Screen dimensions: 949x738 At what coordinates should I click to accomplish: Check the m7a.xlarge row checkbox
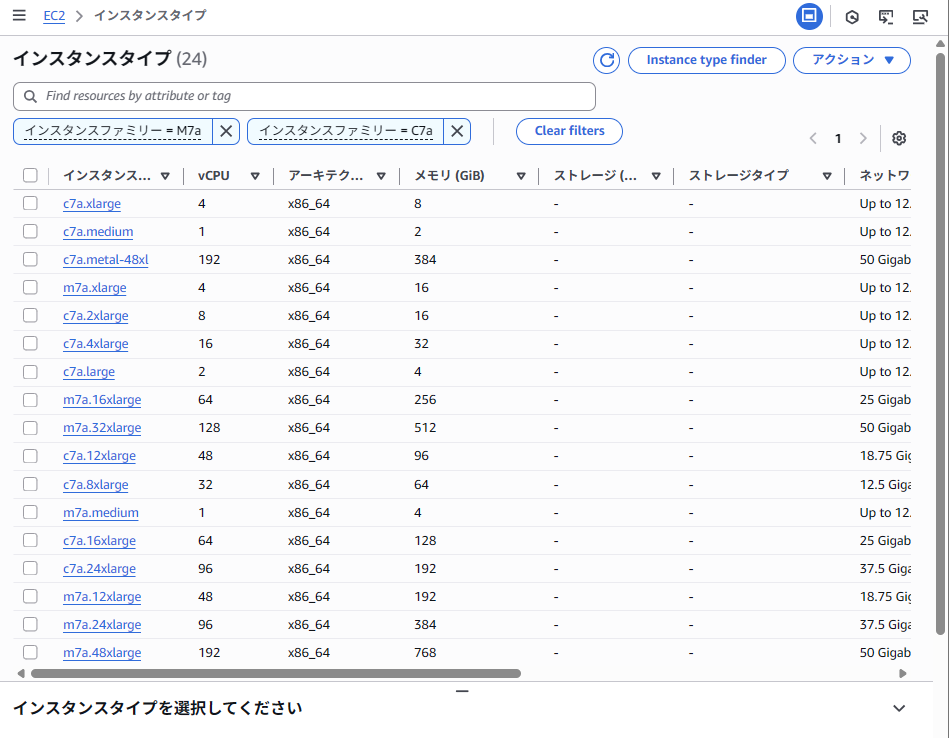click(30, 287)
